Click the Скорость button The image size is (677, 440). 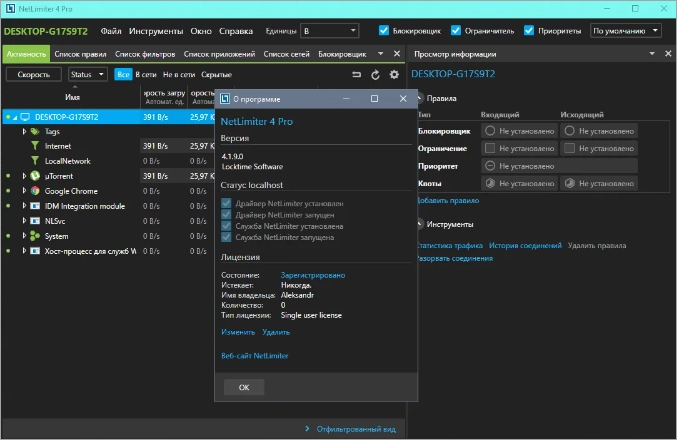point(34,74)
